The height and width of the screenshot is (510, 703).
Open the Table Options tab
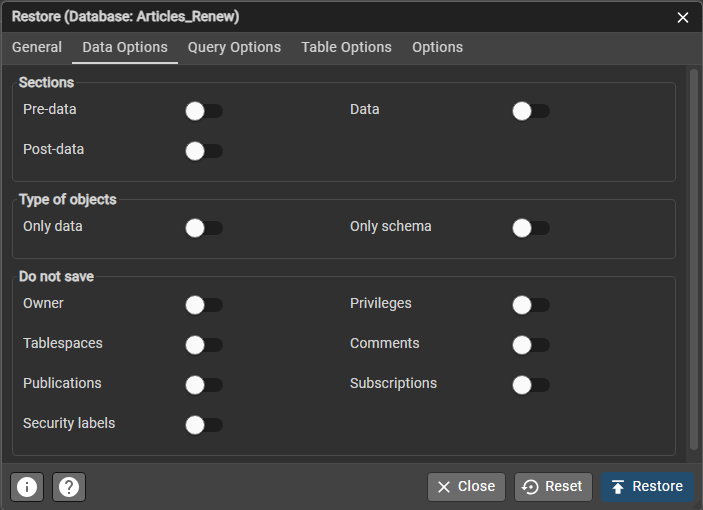(x=346, y=48)
